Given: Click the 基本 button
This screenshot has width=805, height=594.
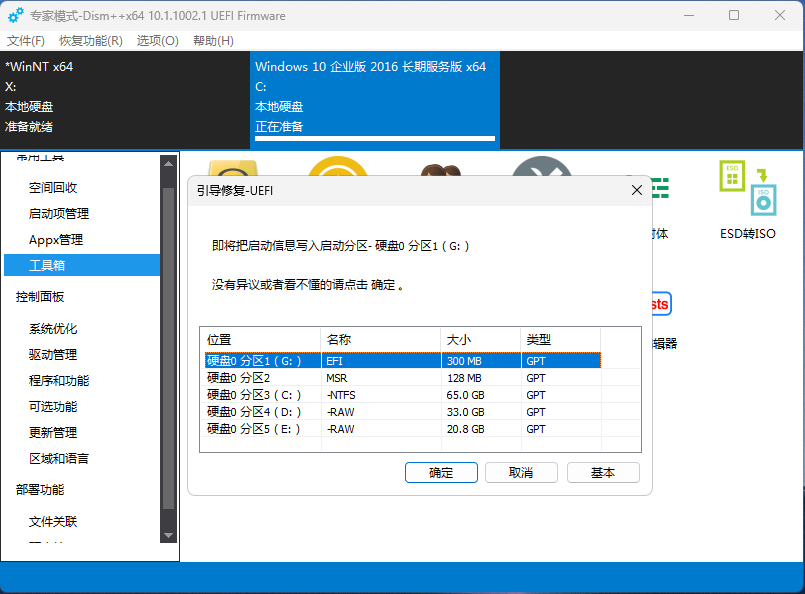Looking at the screenshot, I should (603, 472).
